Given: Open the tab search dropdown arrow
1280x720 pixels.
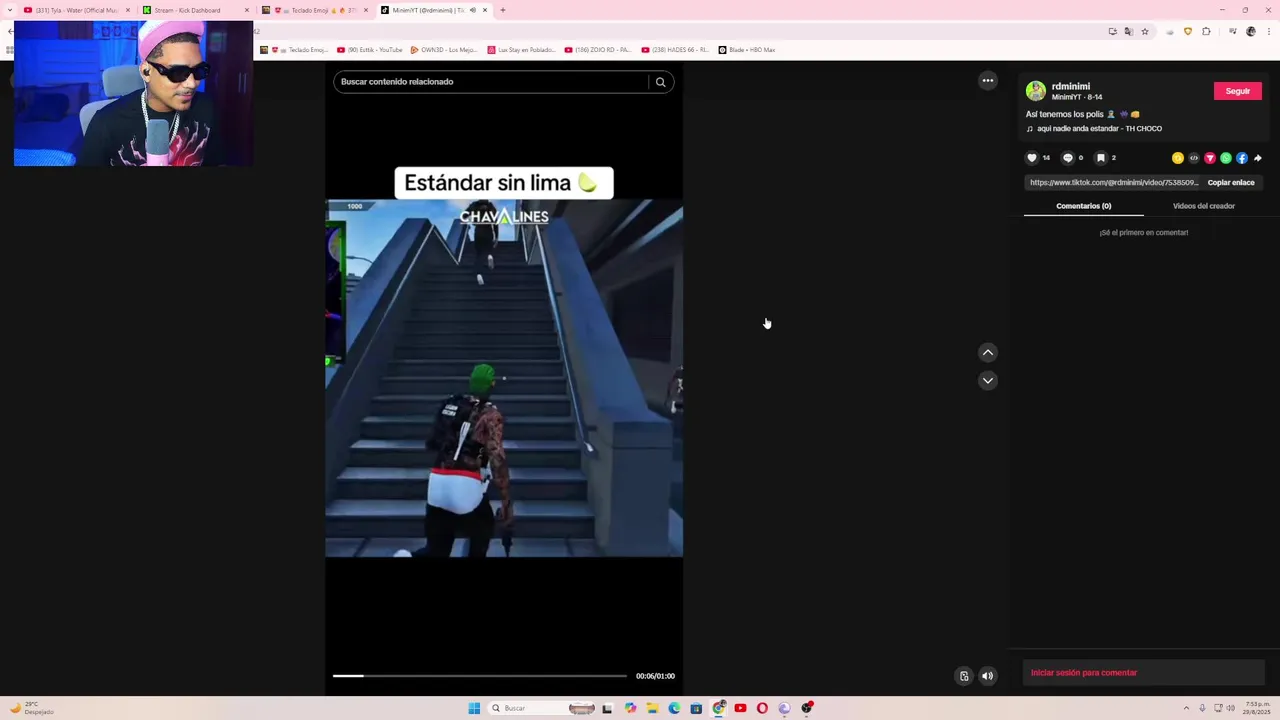Looking at the screenshot, I should point(9,10).
